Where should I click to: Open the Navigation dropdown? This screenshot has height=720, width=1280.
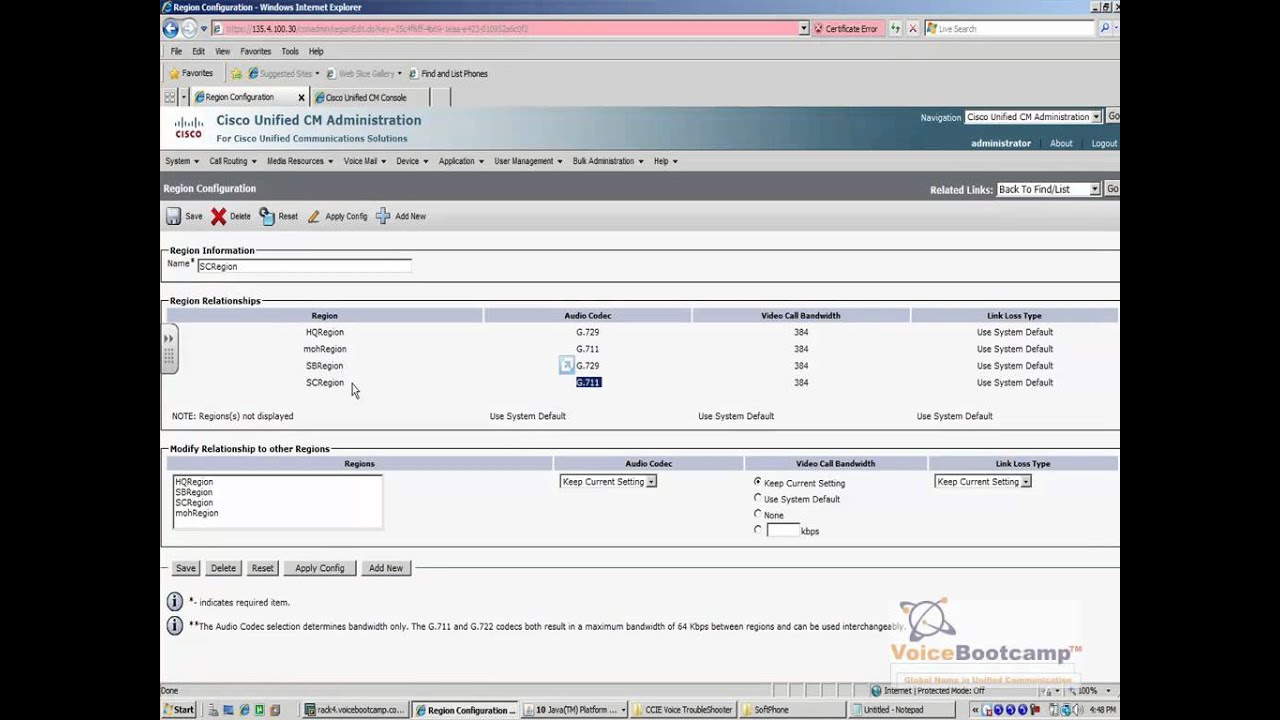(1033, 117)
